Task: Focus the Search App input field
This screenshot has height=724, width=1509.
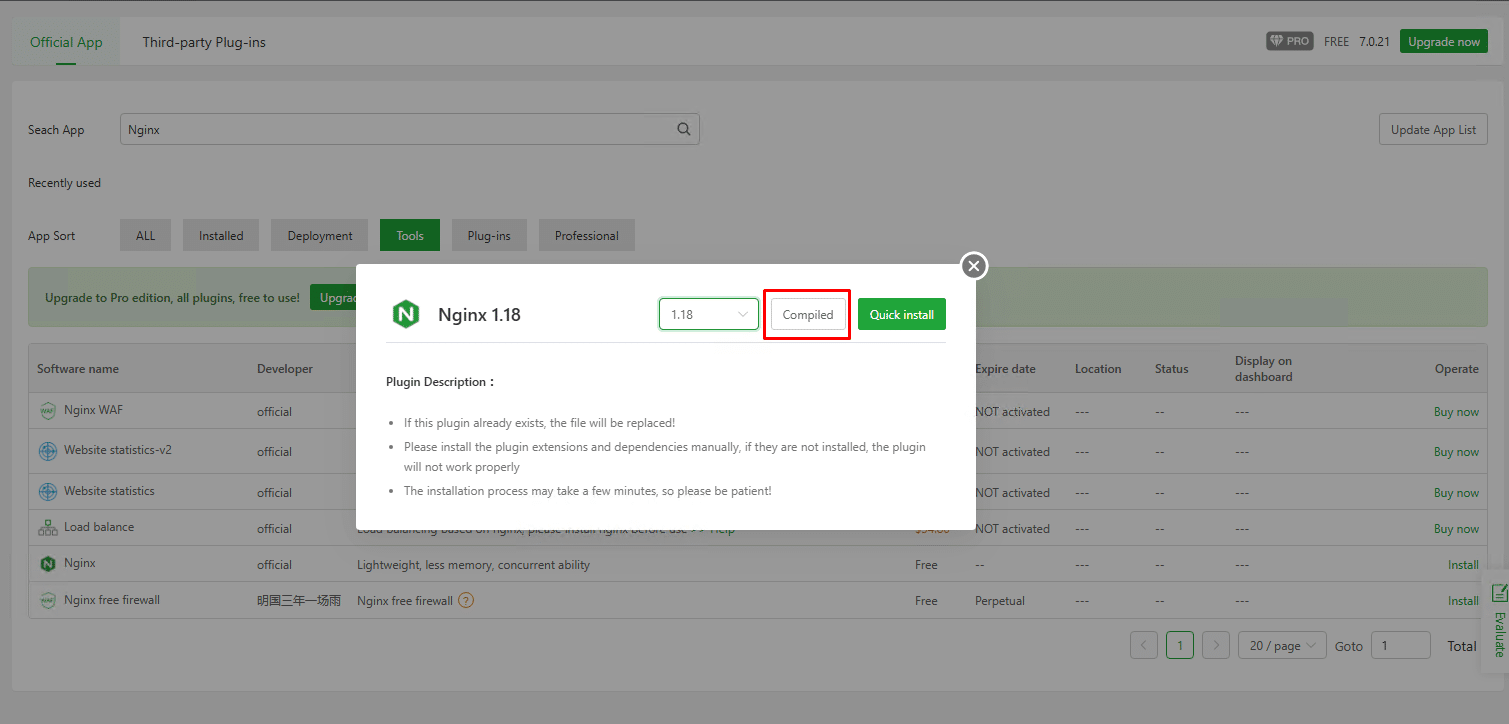Action: tap(410, 129)
